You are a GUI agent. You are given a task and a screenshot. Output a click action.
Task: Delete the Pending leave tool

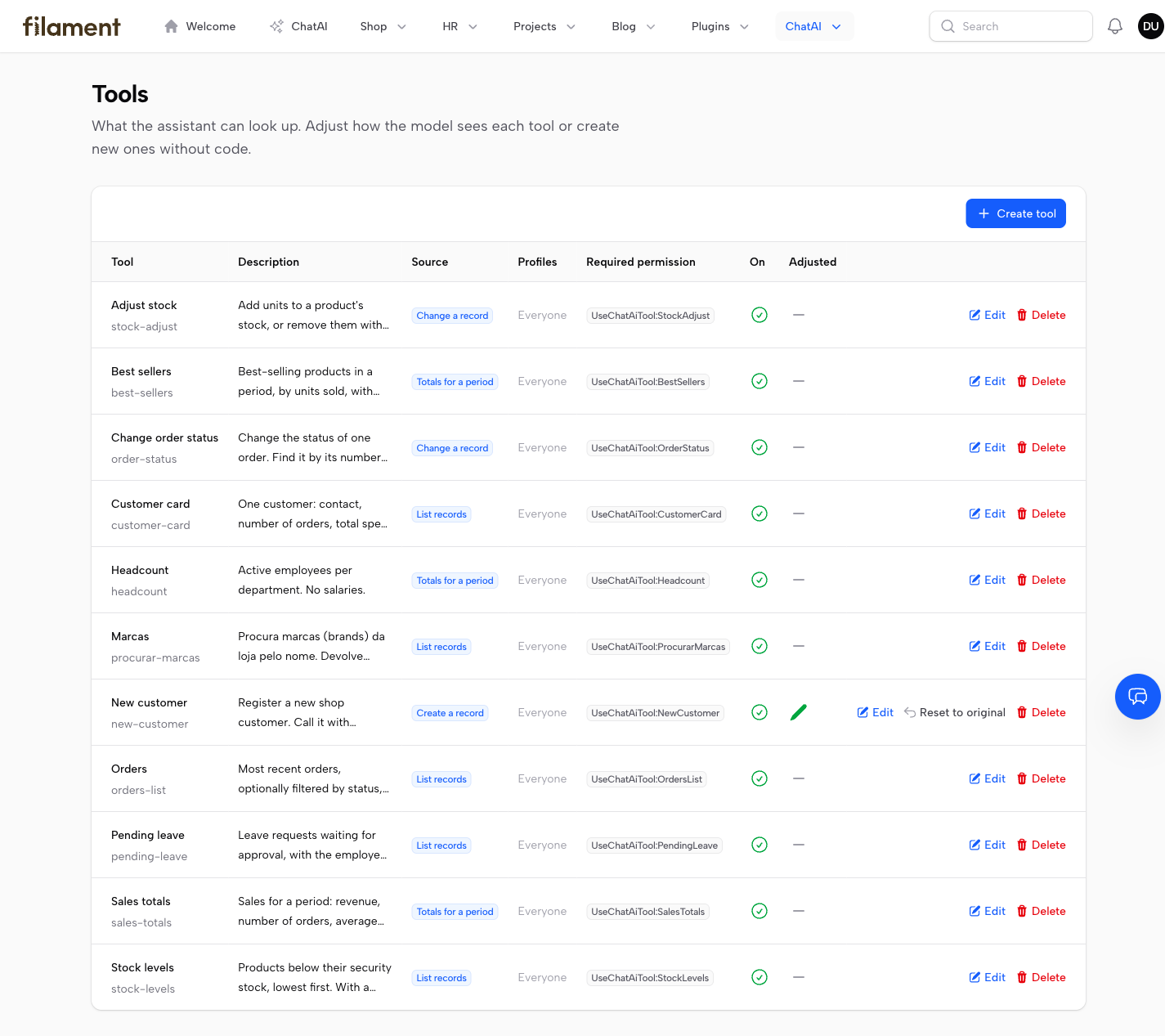coord(1041,845)
